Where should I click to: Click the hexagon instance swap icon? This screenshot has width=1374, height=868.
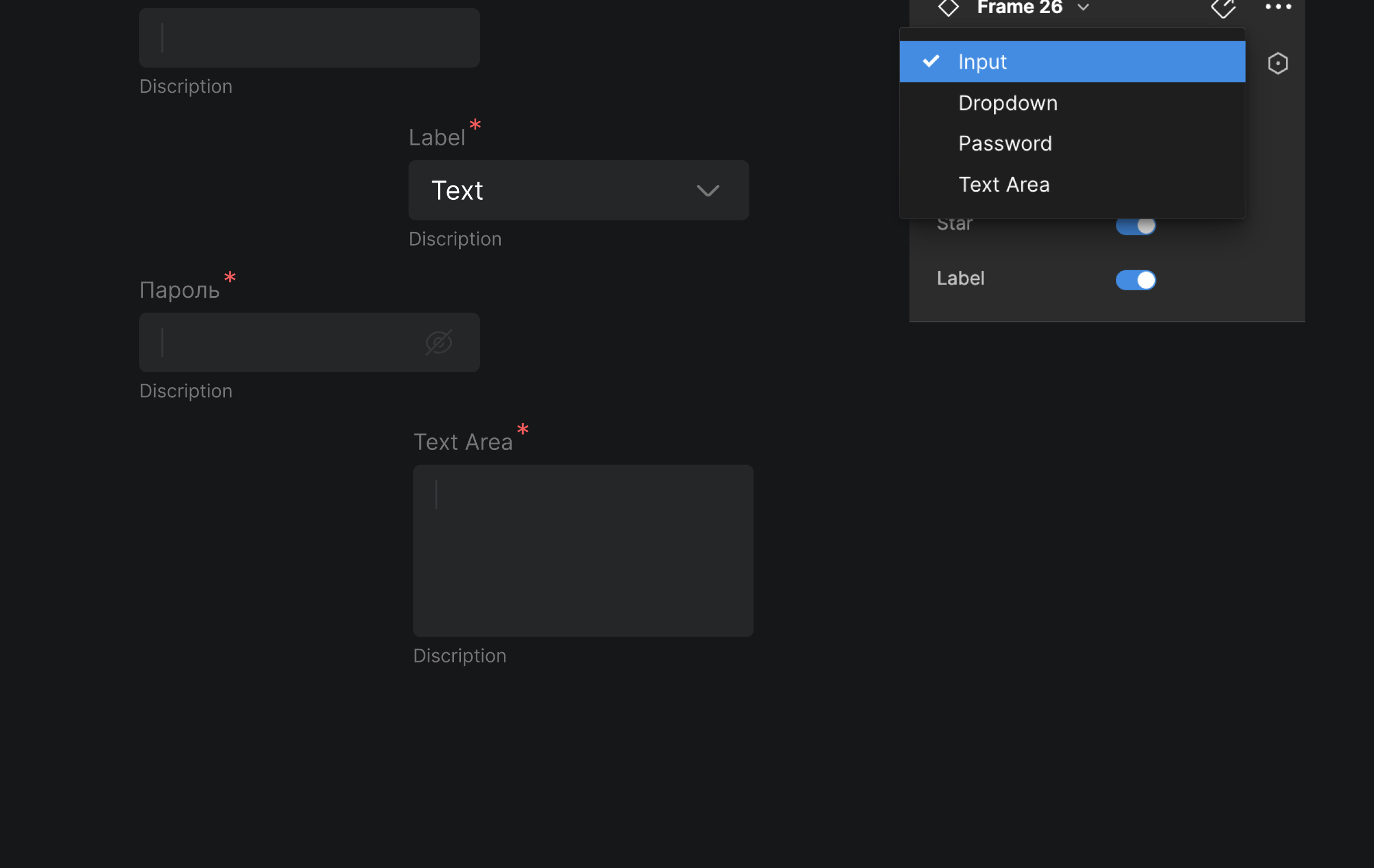[x=1277, y=63]
